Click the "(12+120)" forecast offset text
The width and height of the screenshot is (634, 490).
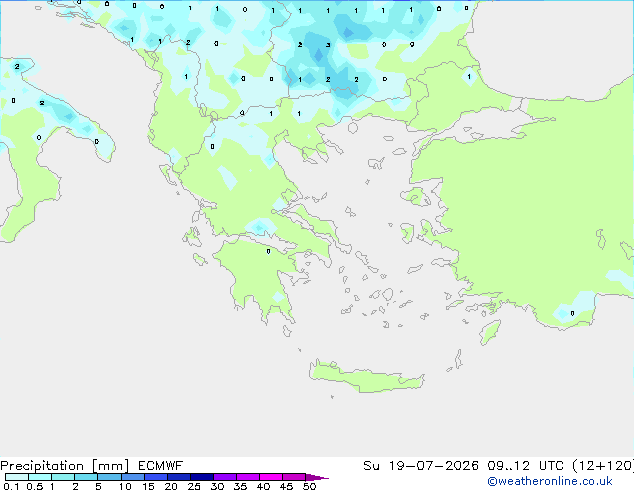[603, 466]
